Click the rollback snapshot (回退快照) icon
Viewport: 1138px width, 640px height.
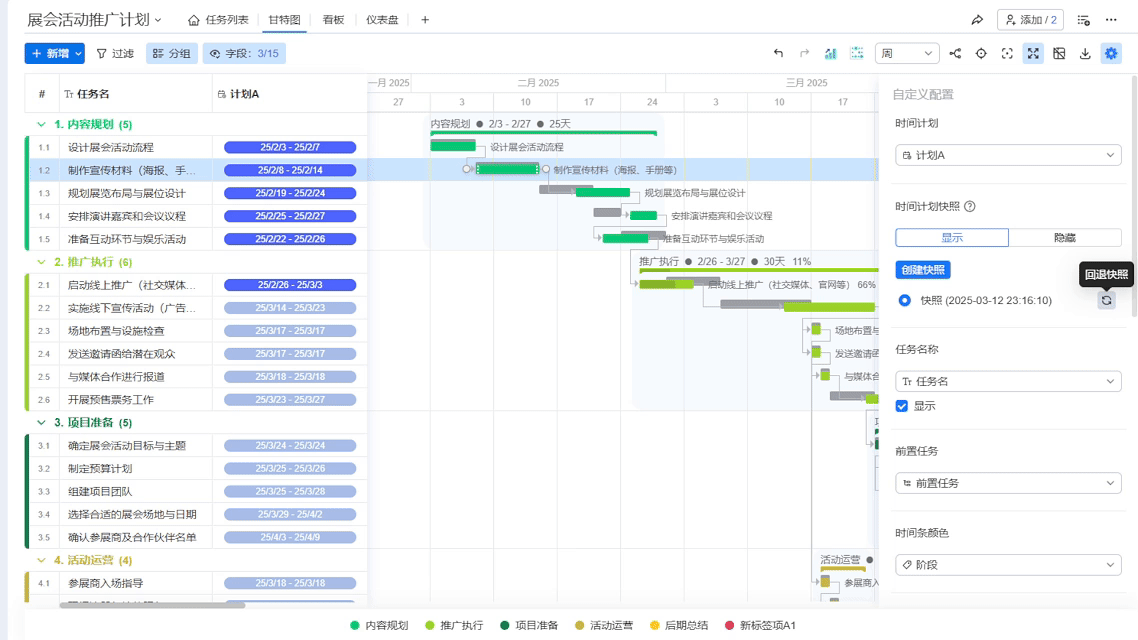[x=1106, y=300]
